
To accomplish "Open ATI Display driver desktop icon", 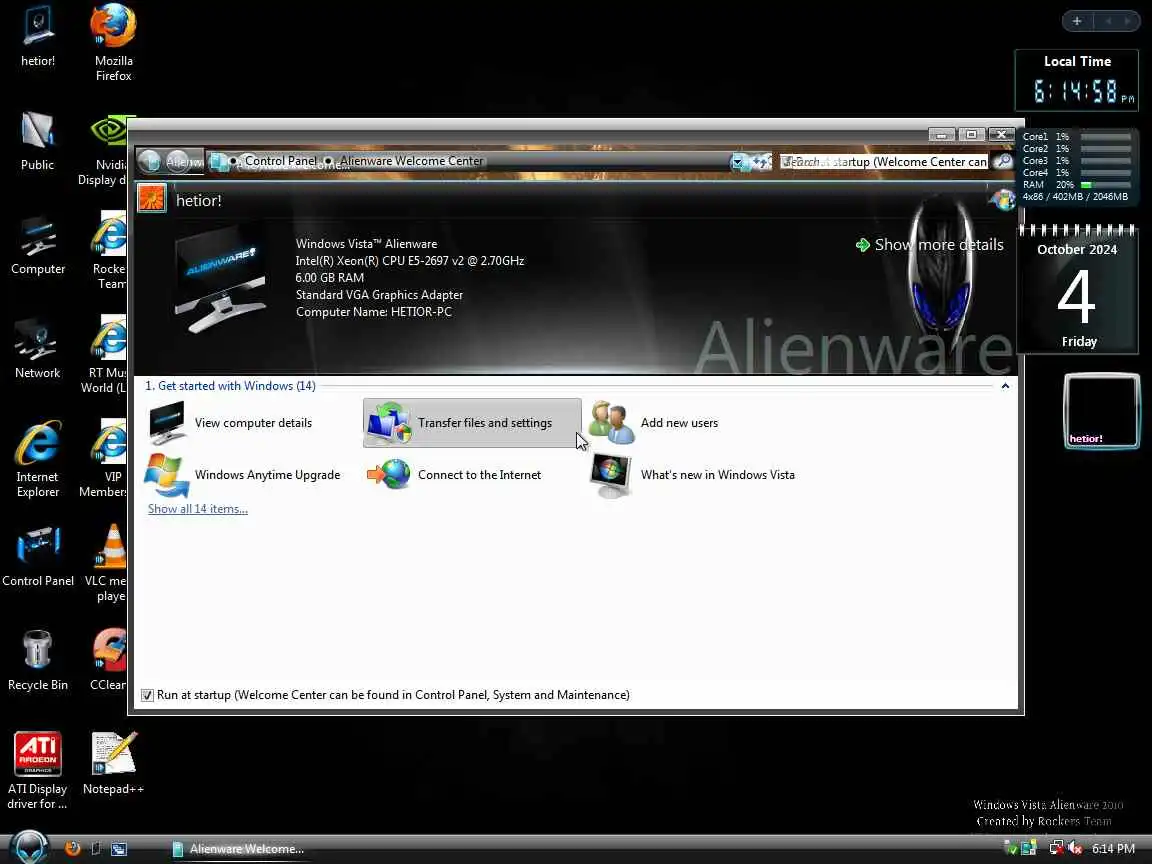I will click(x=37, y=771).
